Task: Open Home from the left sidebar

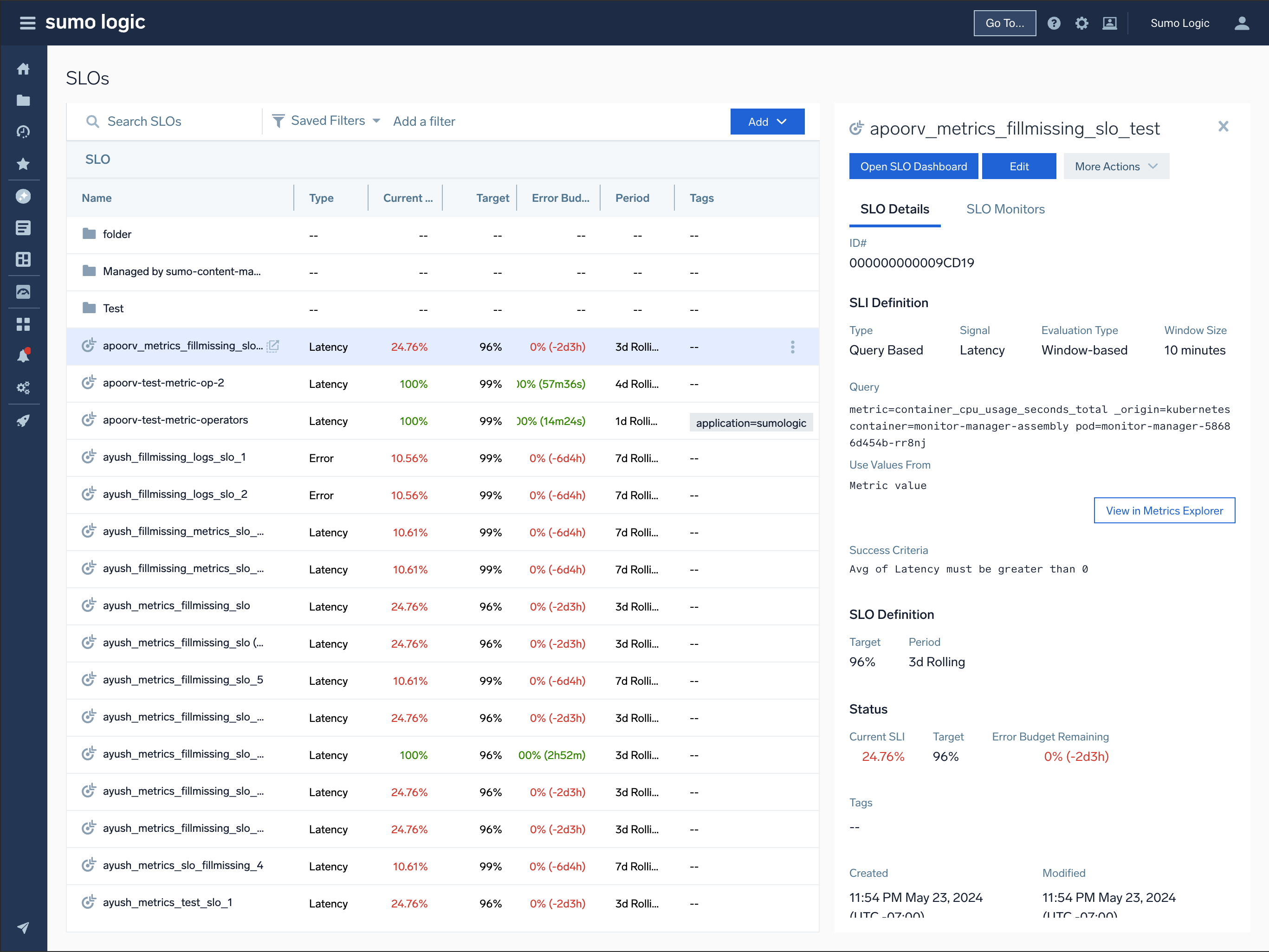Action: [x=24, y=68]
